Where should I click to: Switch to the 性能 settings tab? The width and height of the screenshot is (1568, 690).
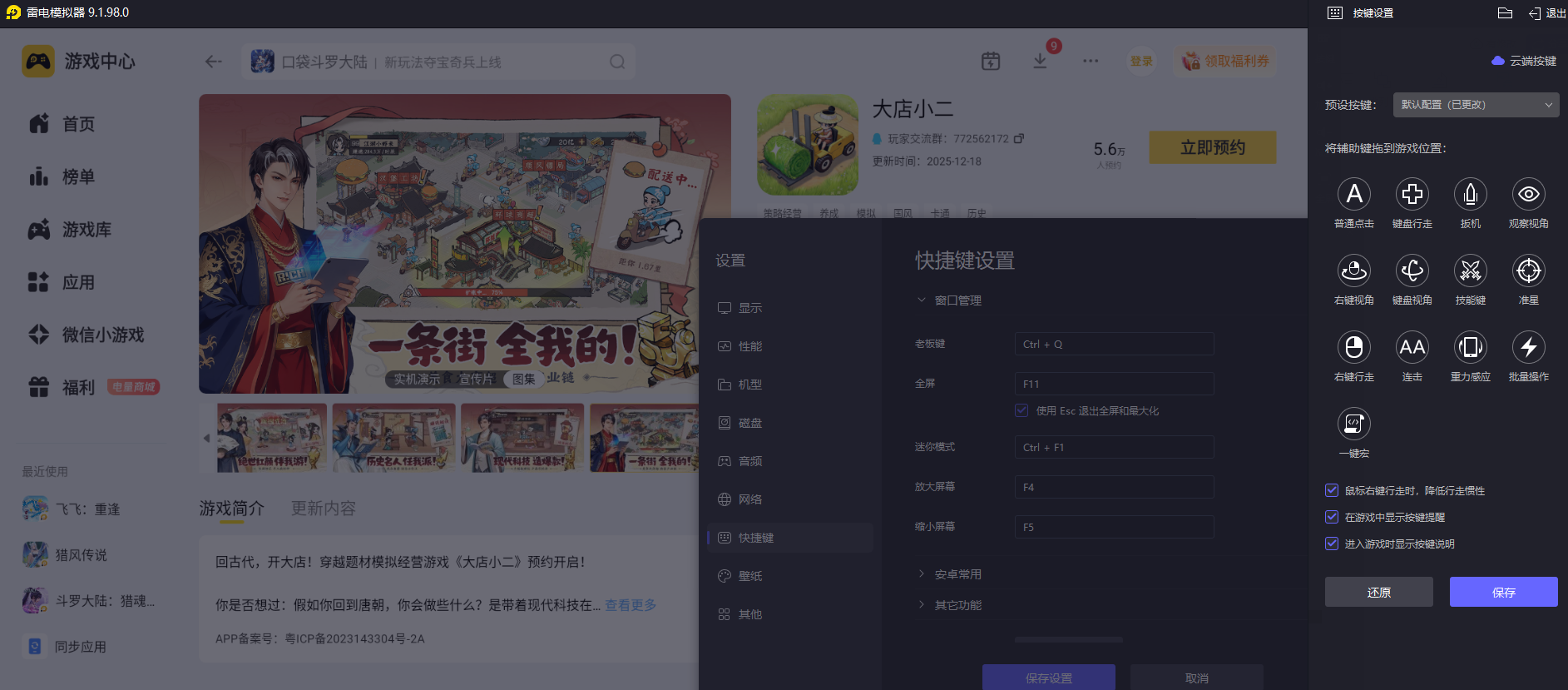tap(749, 346)
